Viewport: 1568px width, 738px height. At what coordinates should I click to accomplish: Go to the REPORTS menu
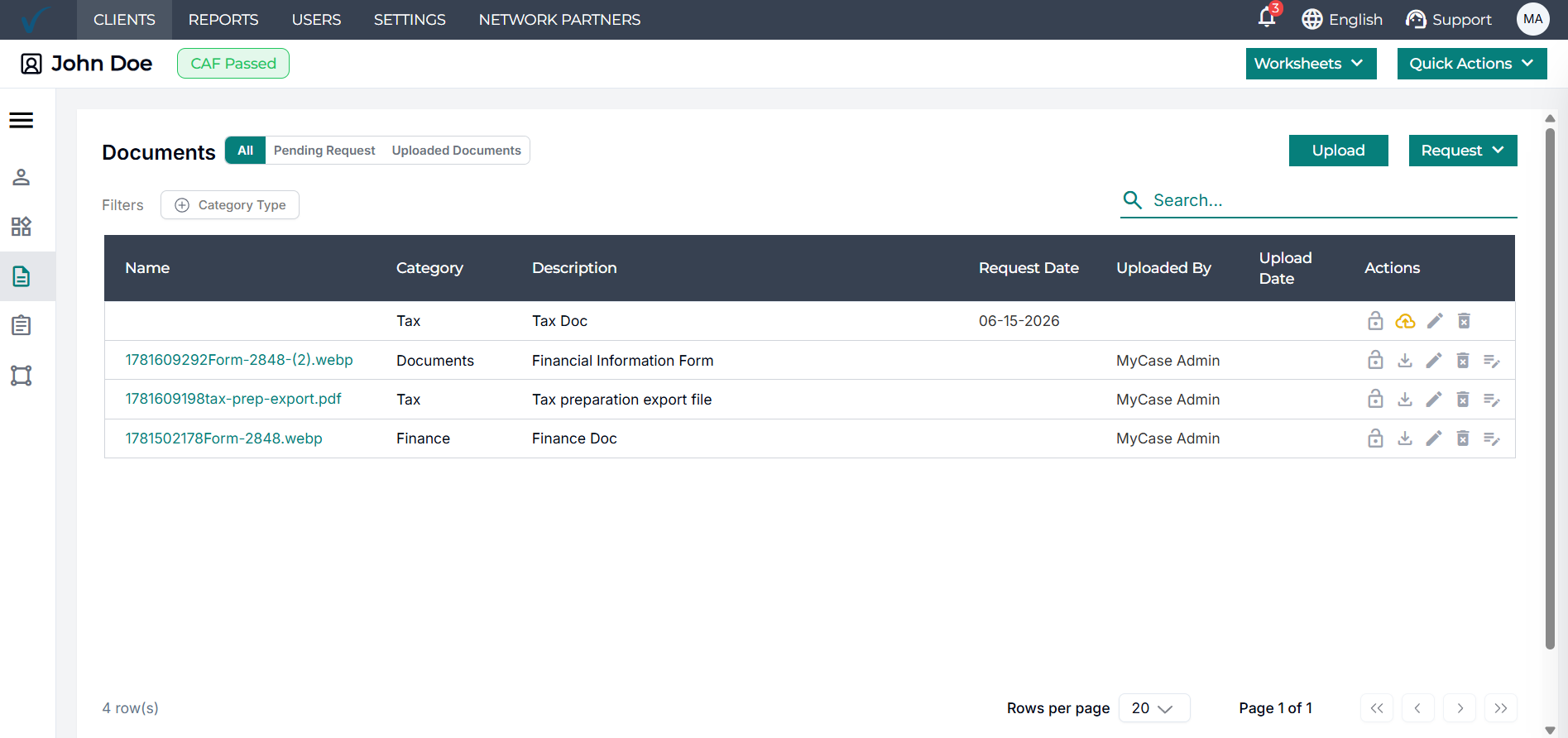coord(223,20)
